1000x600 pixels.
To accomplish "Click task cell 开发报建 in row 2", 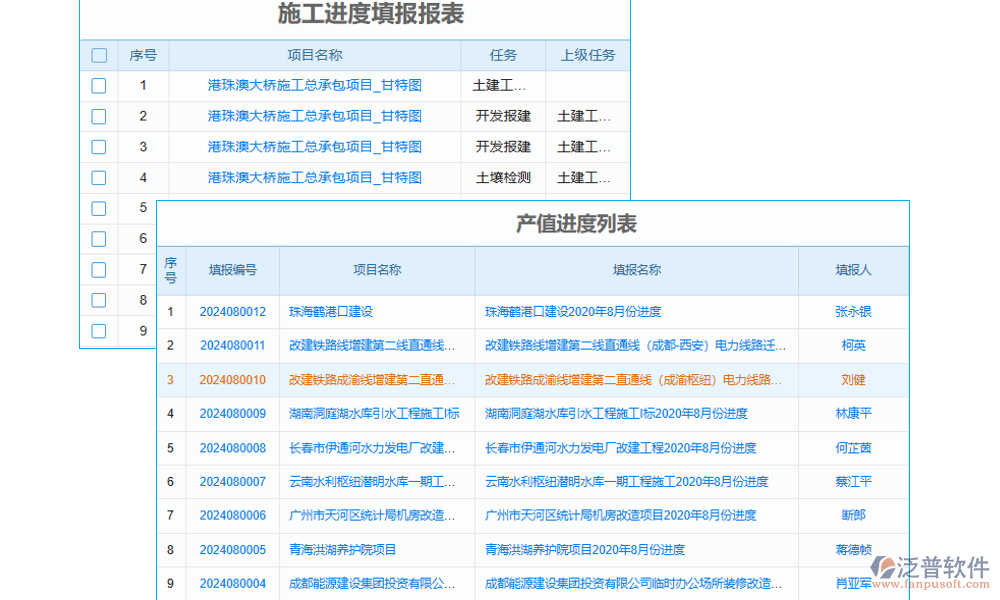I will 503,116.
